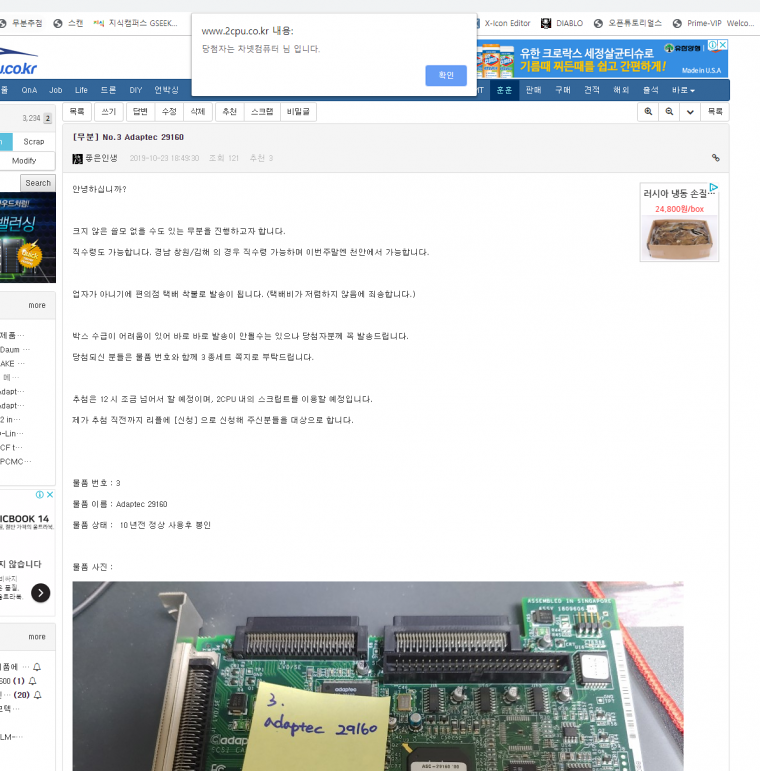Image resolution: width=760 pixels, height=771 pixels.
Task: Open the 러시아 냉동 손질 product ad
Action: tap(679, 223)
